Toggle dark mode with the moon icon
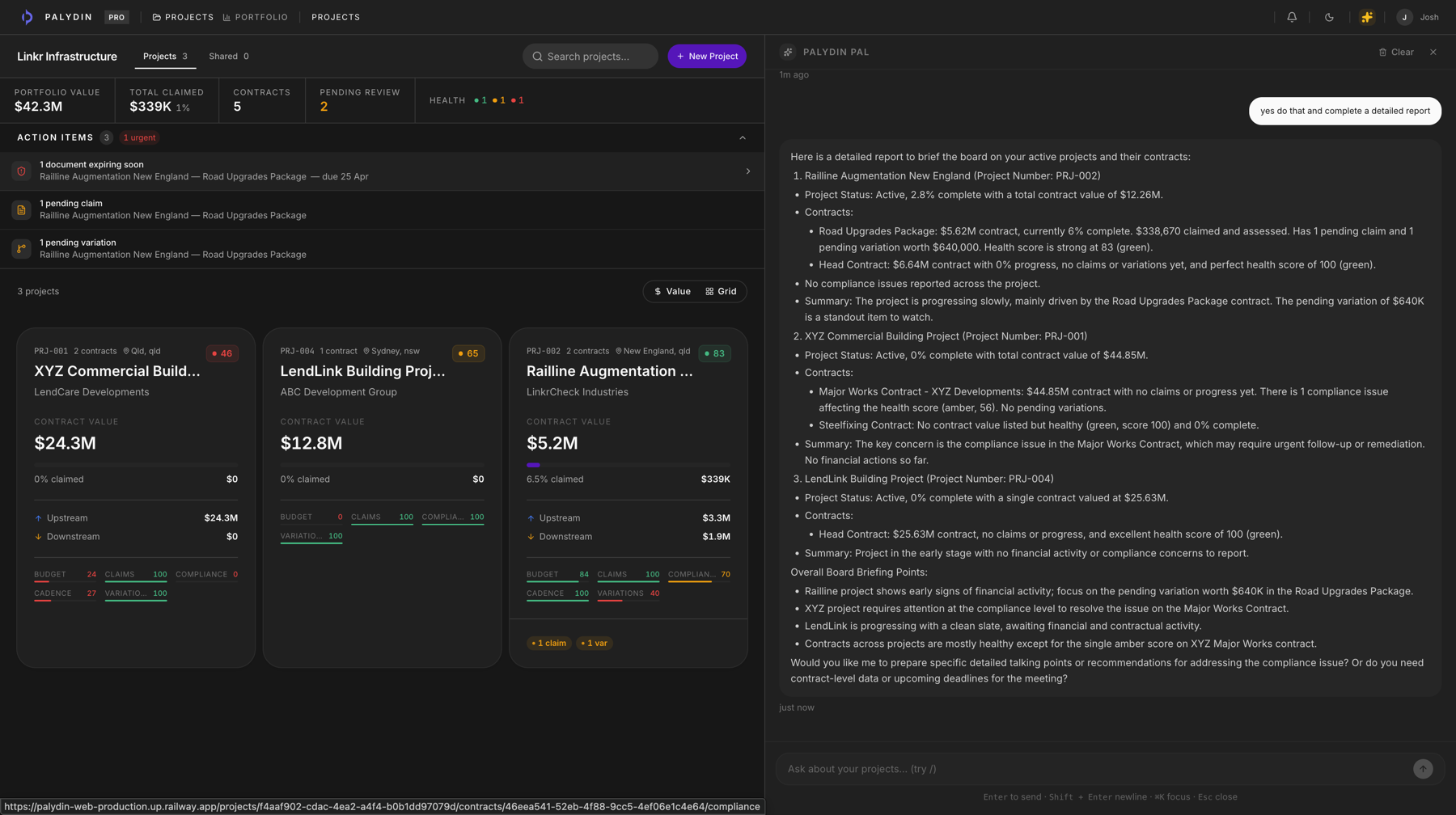This screenshot has height=815, width=1456. (x=1330, y=17)
